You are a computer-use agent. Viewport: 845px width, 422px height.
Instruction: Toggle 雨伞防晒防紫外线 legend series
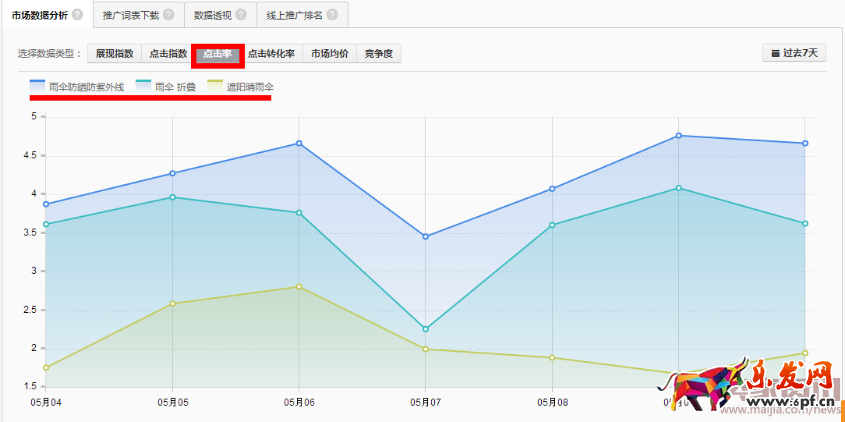point(76,87)
